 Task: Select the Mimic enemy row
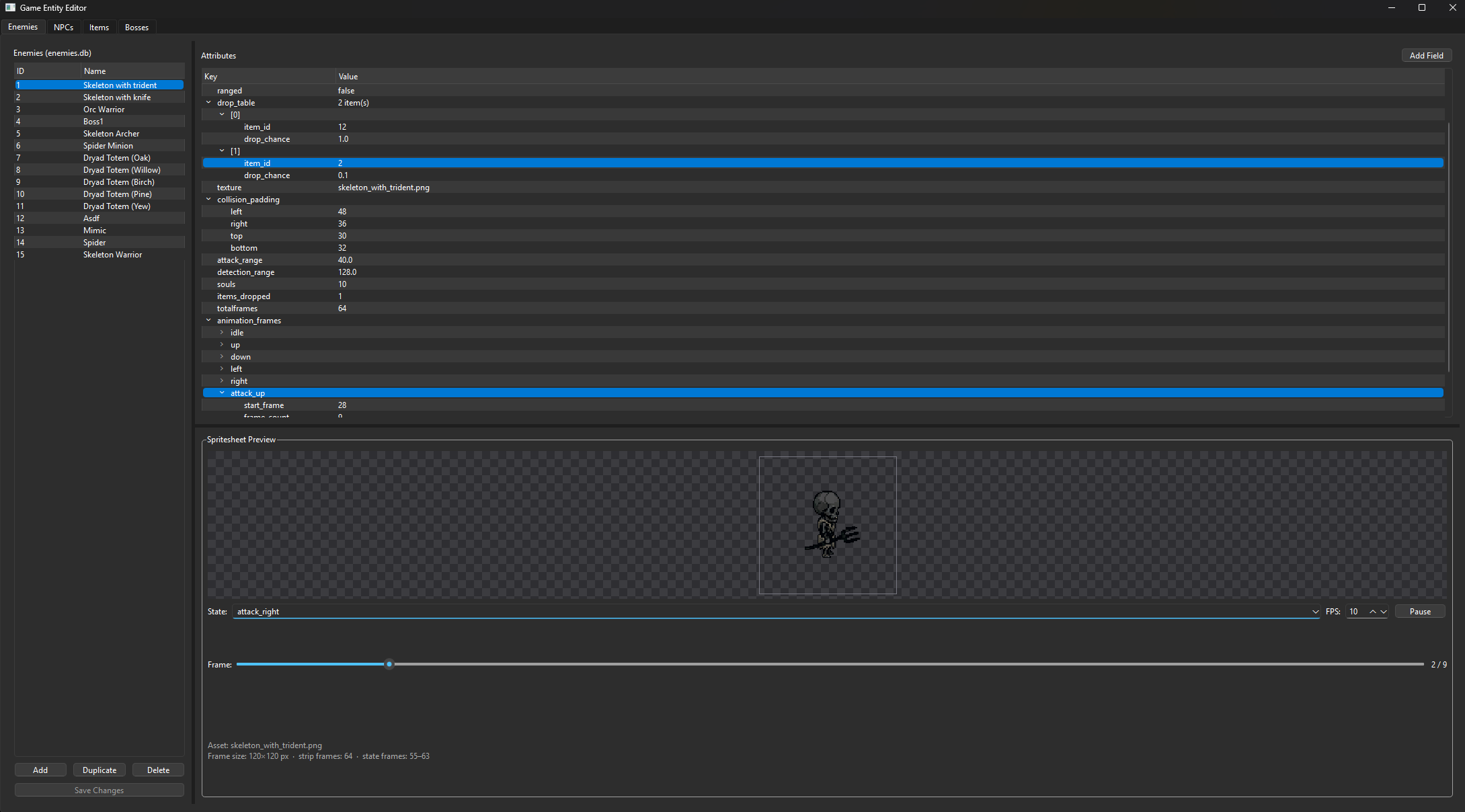(x=99, y=231)
